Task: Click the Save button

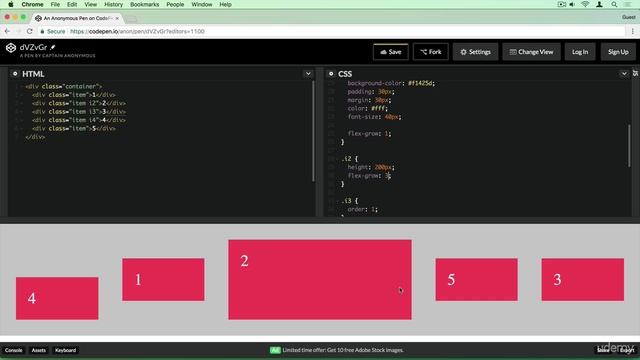Action: [391, 52]
